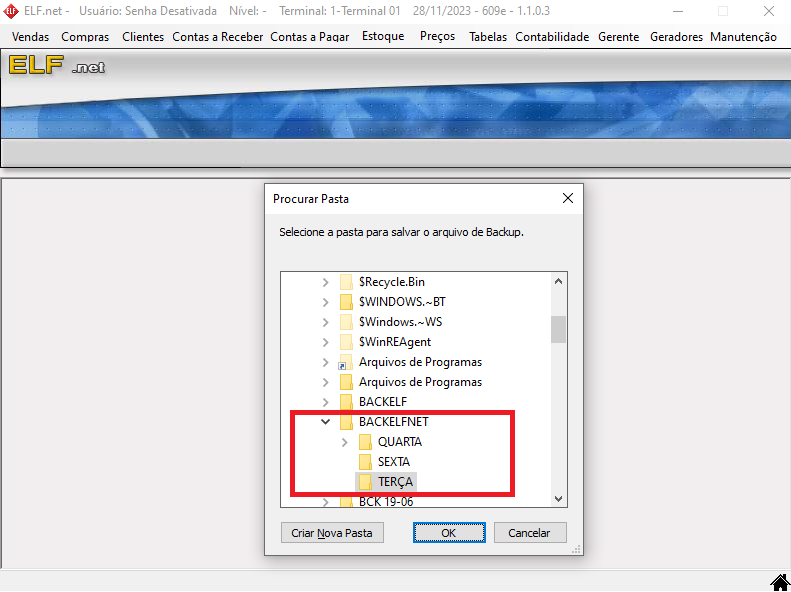Select the BACKELF folder icon

tap(346, 402)
